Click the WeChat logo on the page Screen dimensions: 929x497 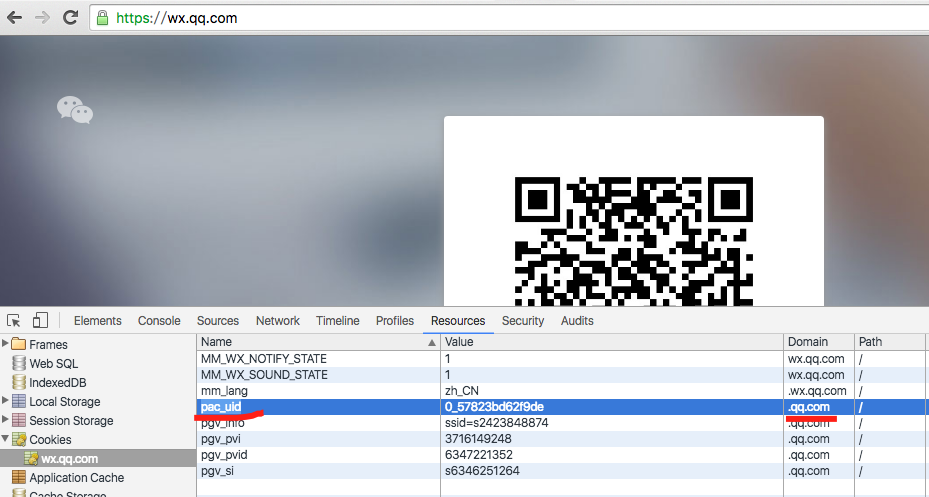coord(75,110)
